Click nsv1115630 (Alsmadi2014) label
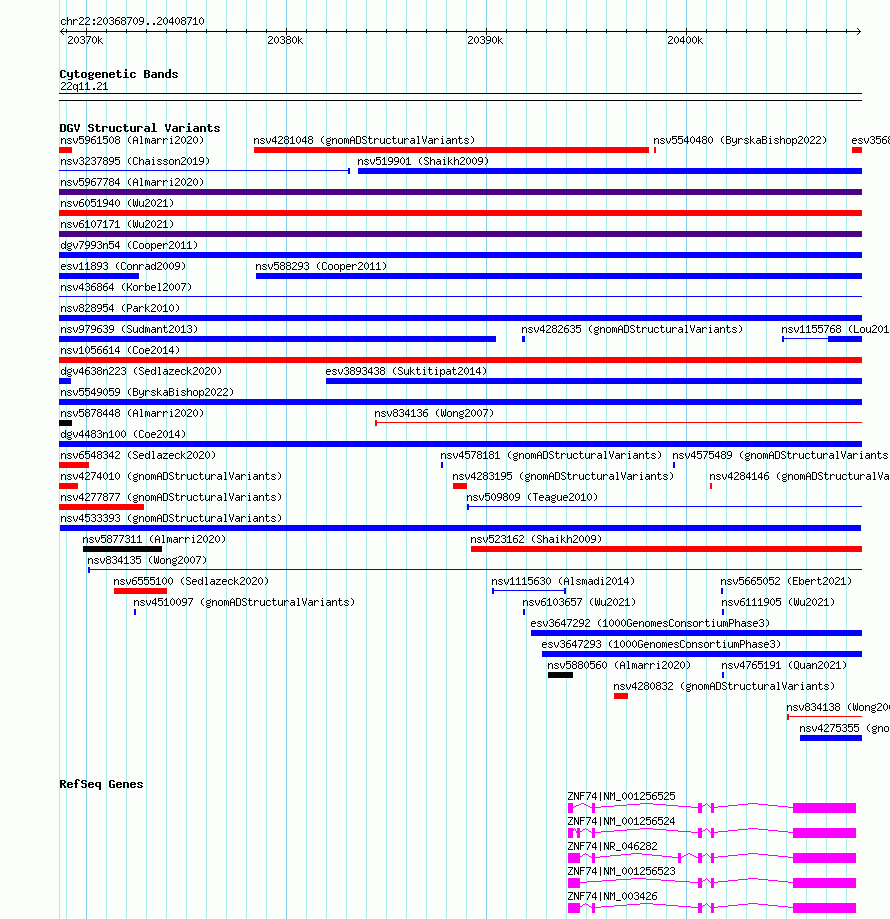 (563, 581)
